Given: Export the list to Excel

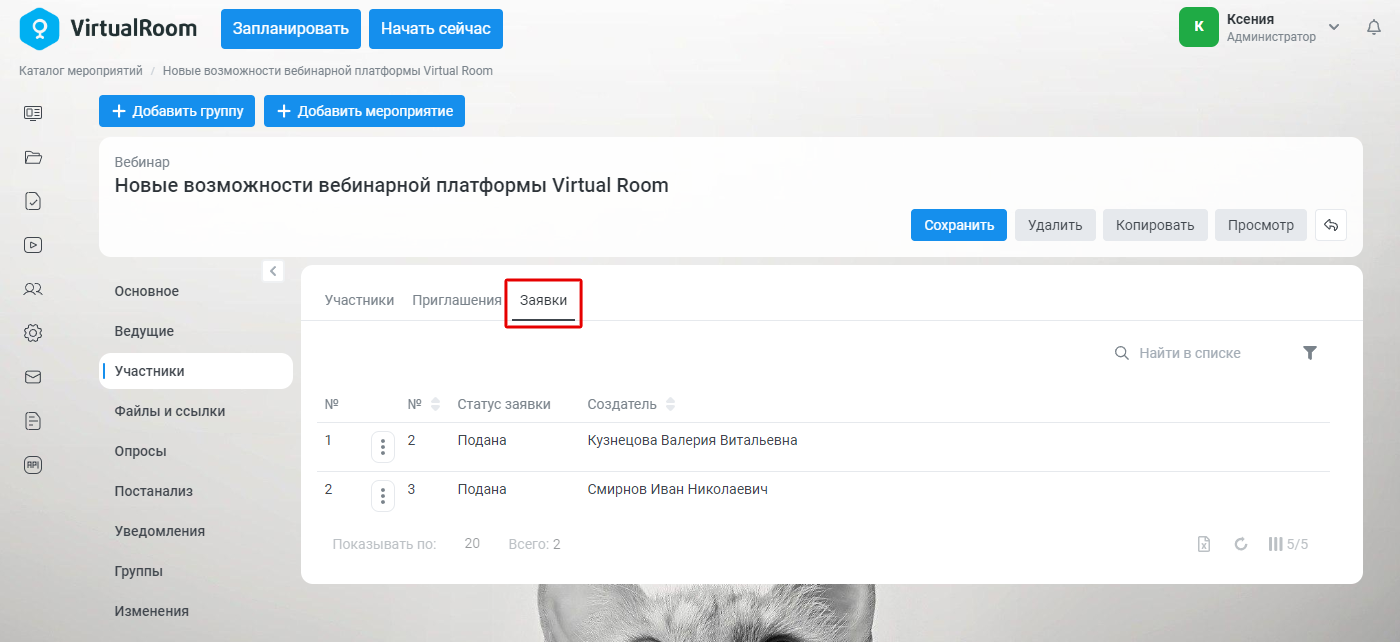Looking at the screenshot, I should pyautogui.click(x=1205, y=544).
